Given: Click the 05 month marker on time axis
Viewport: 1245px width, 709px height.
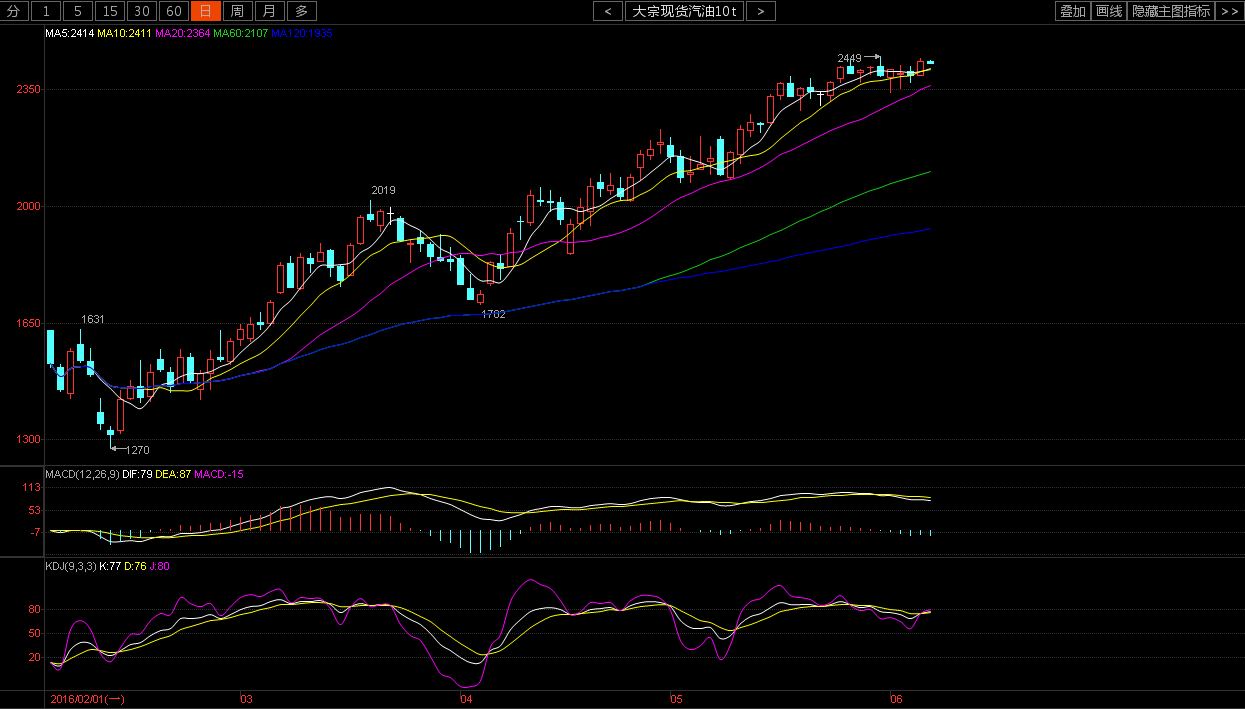Looking at the screenshot, I should click(x=677, y=699).
